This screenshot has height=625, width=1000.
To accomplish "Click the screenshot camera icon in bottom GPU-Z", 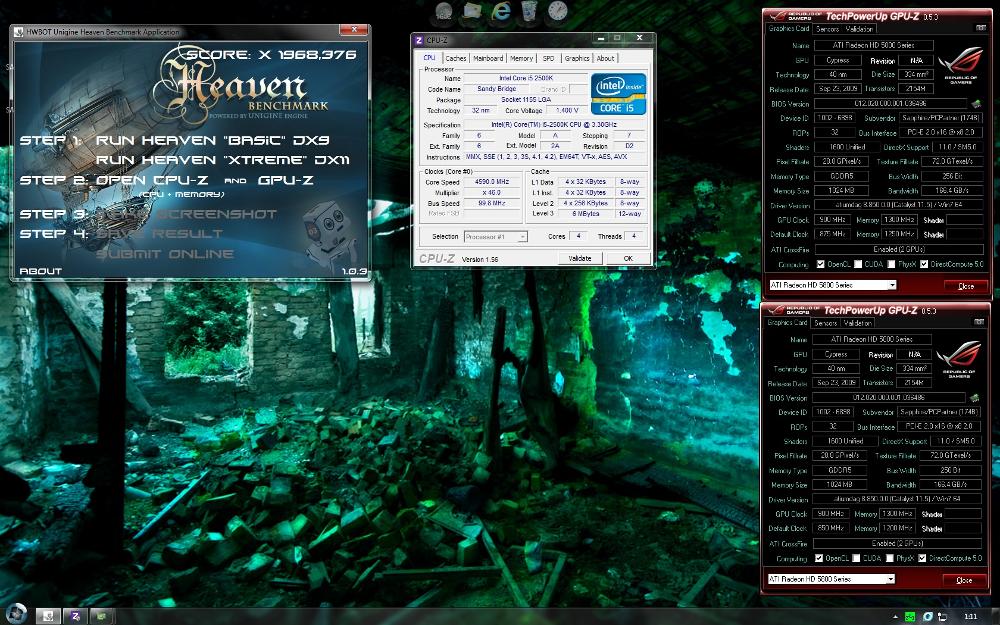I will click(978, 322).
